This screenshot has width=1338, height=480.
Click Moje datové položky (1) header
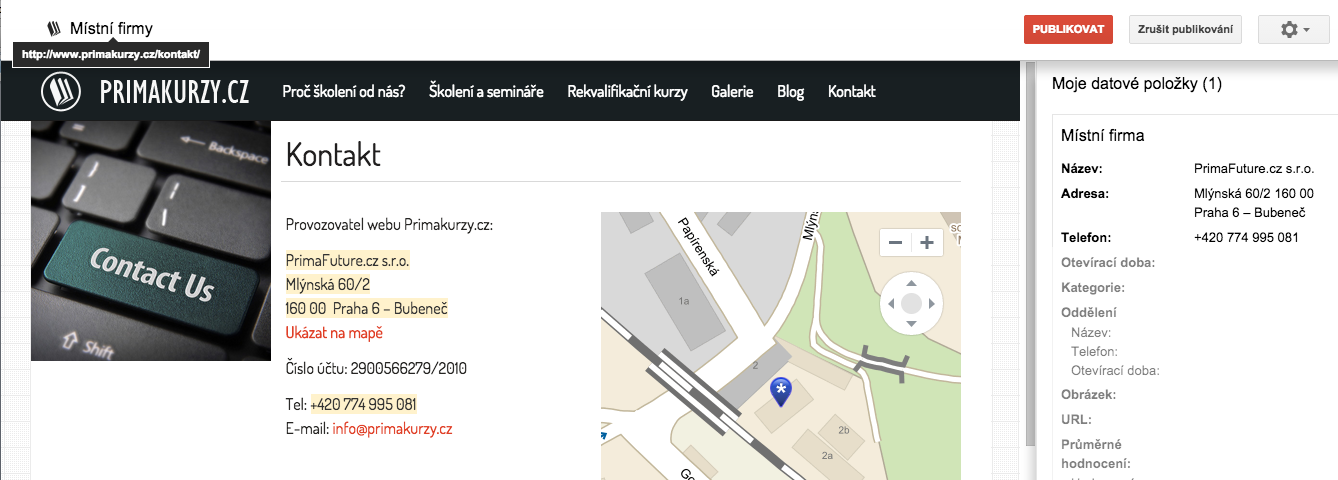[x=1137, y=84]
